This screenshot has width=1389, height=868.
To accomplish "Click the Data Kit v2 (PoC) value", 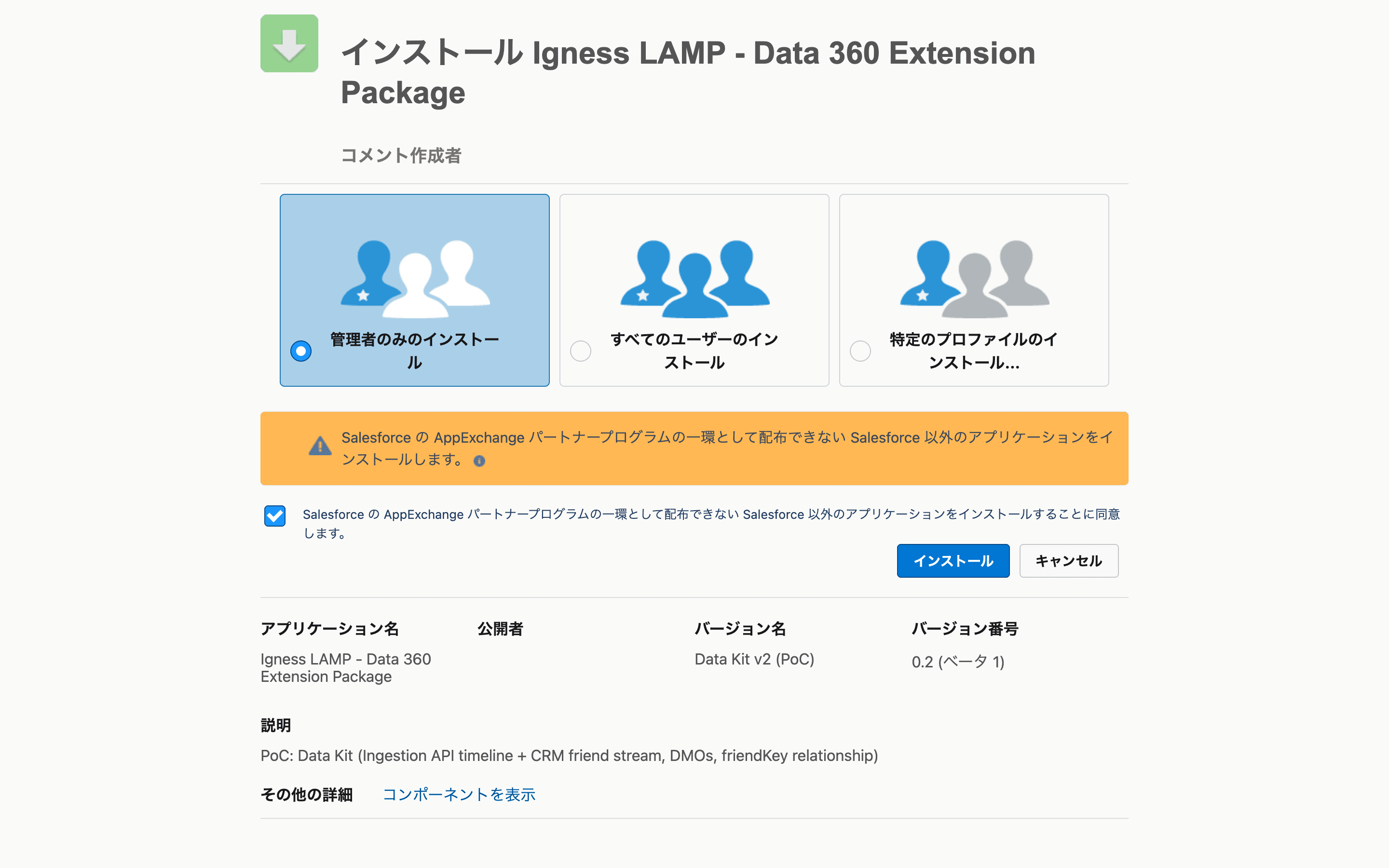I will (754, 659).
